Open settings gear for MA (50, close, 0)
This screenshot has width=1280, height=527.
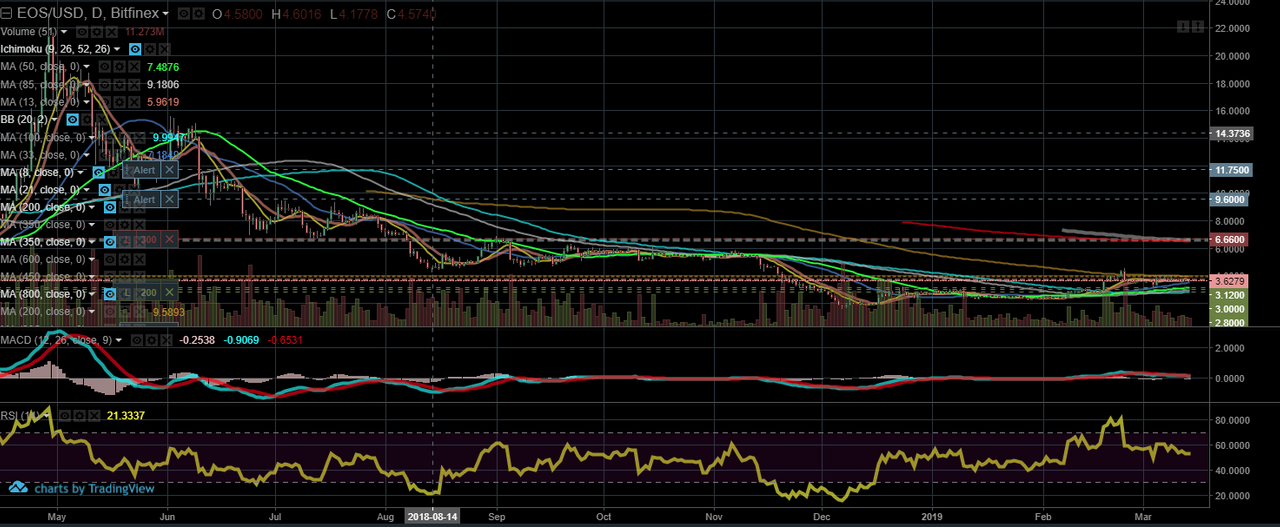coord(120,67)
